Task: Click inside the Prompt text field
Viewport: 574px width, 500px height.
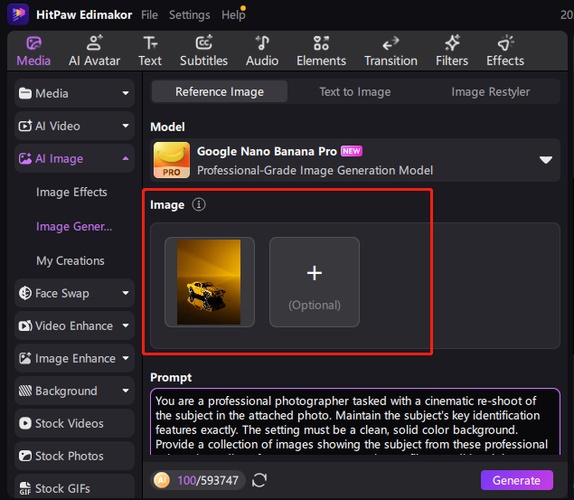Action: coord(355,422)
